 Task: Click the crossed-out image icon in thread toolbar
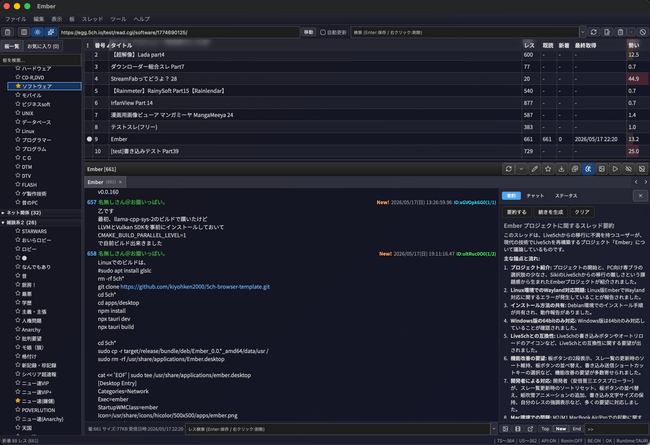(642, 169)
